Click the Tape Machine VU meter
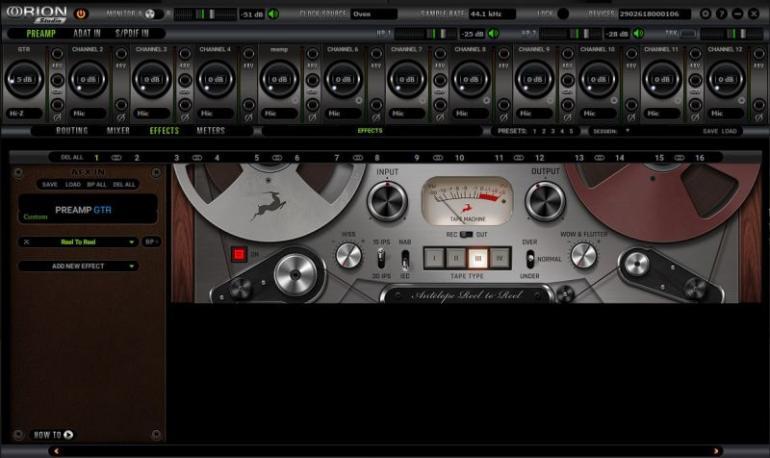770x458 pixels. 467,201
